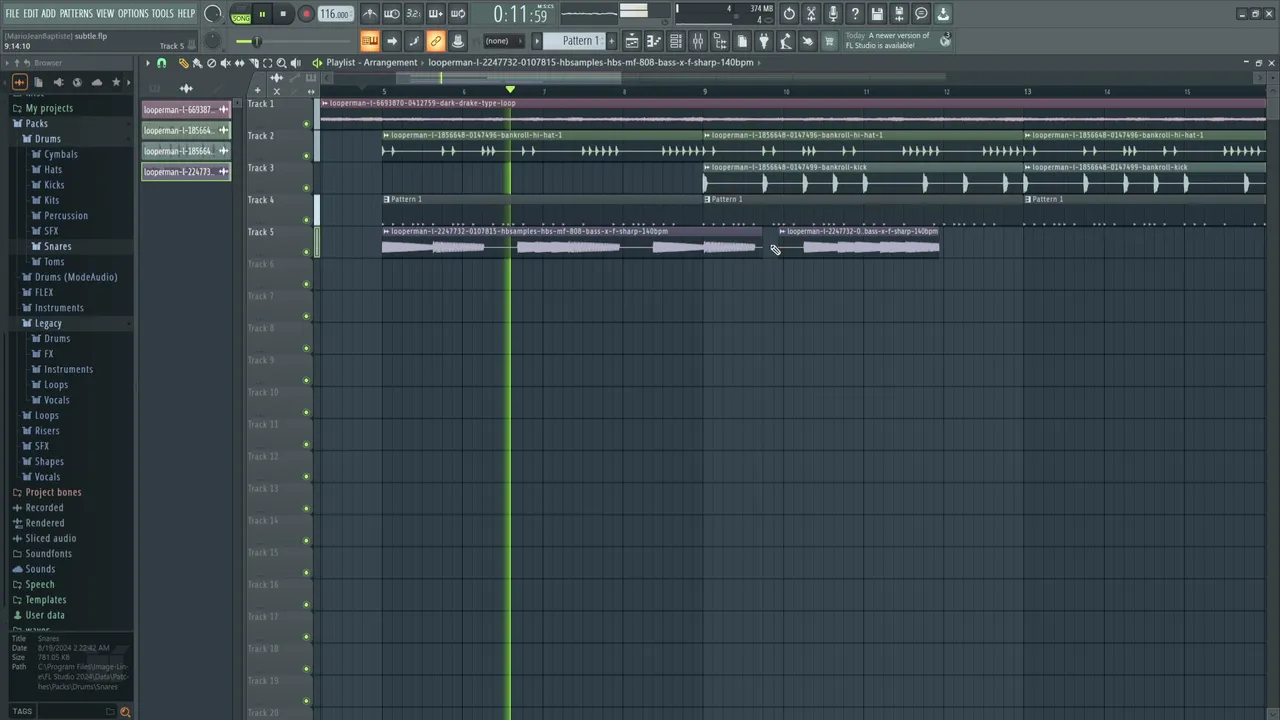
Task: Select the playlist pencil draw tool
Action: click(183, 63)
